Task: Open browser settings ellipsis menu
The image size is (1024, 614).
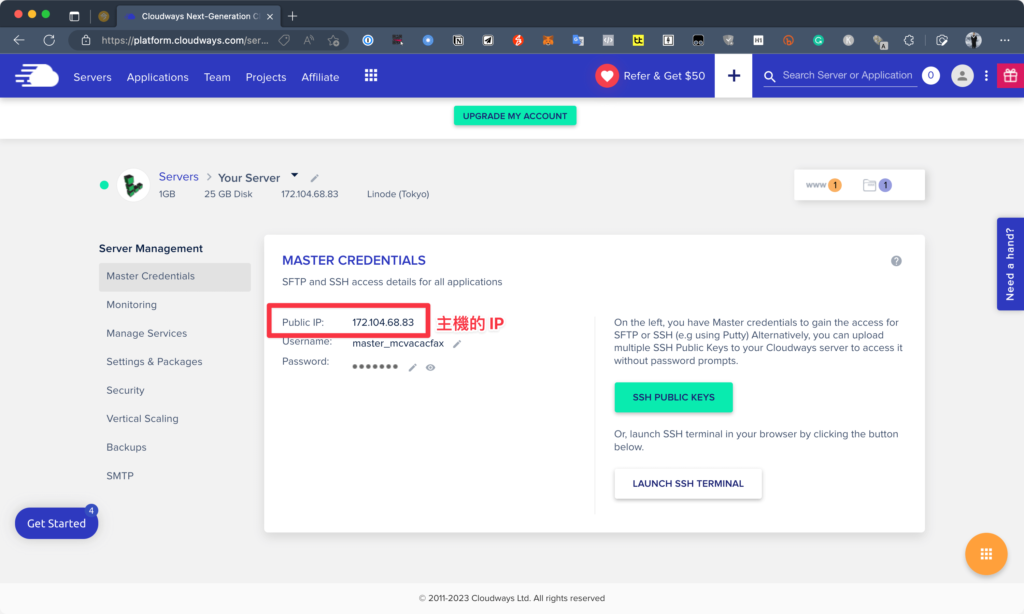Action: tap(1004, 40)
